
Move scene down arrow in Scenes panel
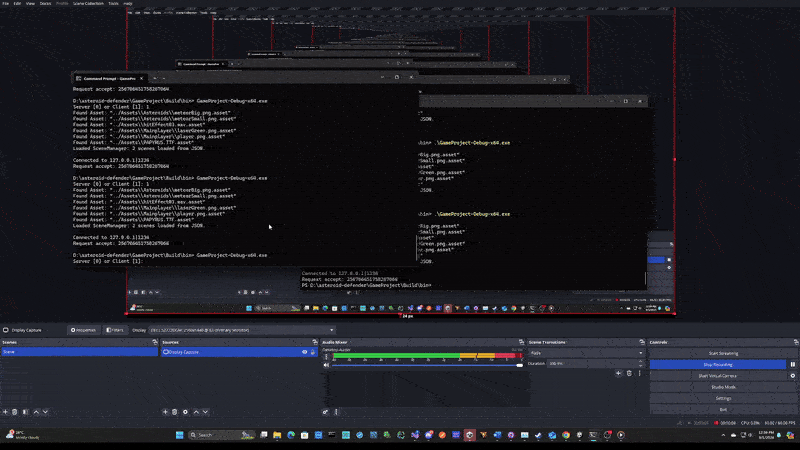click(x=45, y=412)
